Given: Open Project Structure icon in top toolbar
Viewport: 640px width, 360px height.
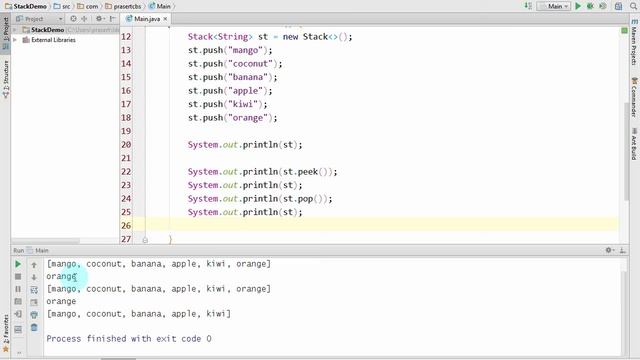Looking at the screenshot, I should pyautogui.click(x=618, y=6).
